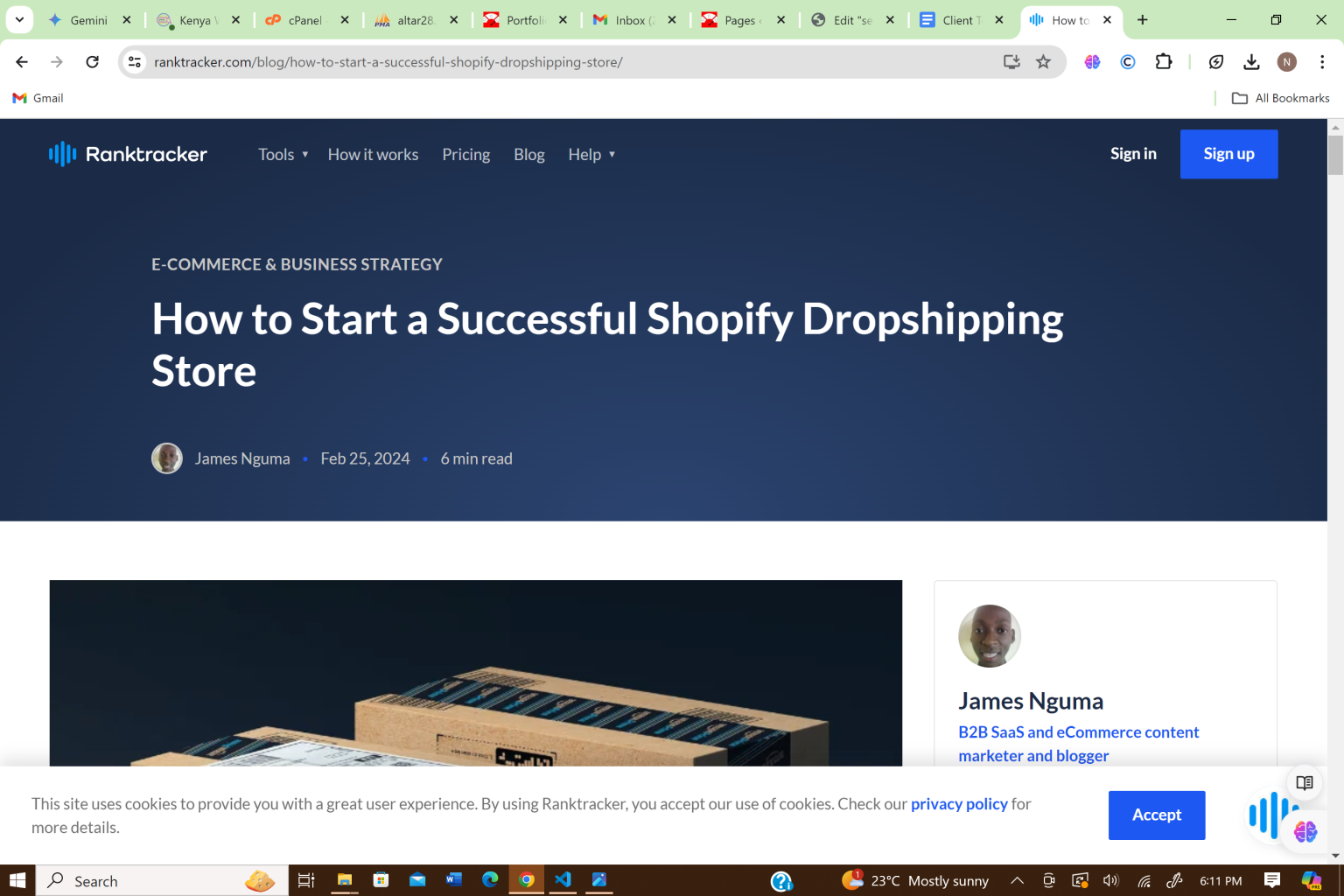Click the address bar URL

click(388, 62)
